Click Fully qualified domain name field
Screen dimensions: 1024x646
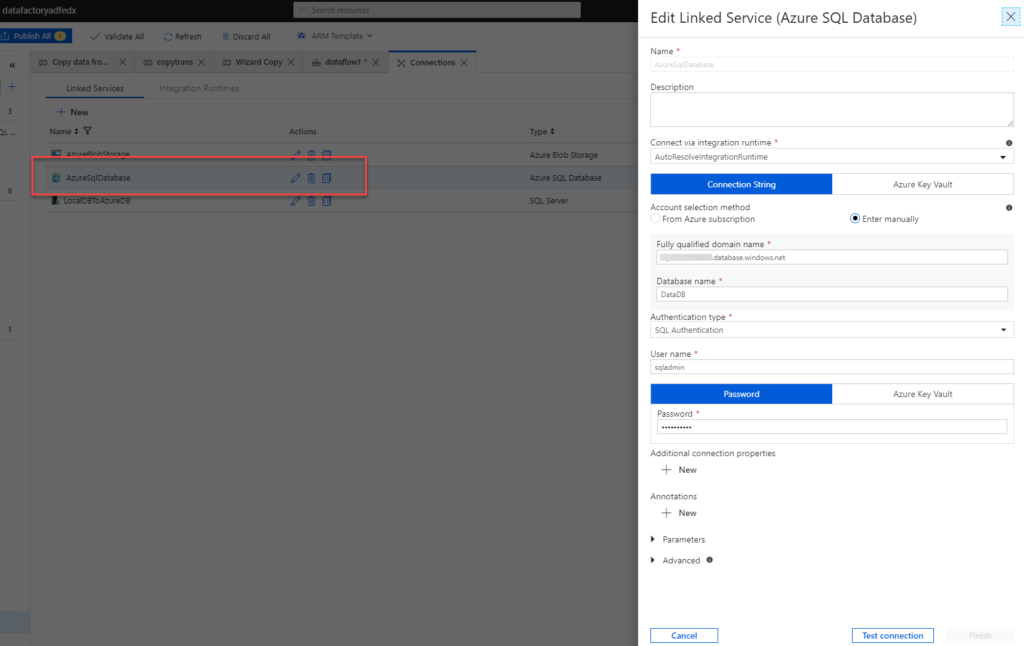point(831,257)
